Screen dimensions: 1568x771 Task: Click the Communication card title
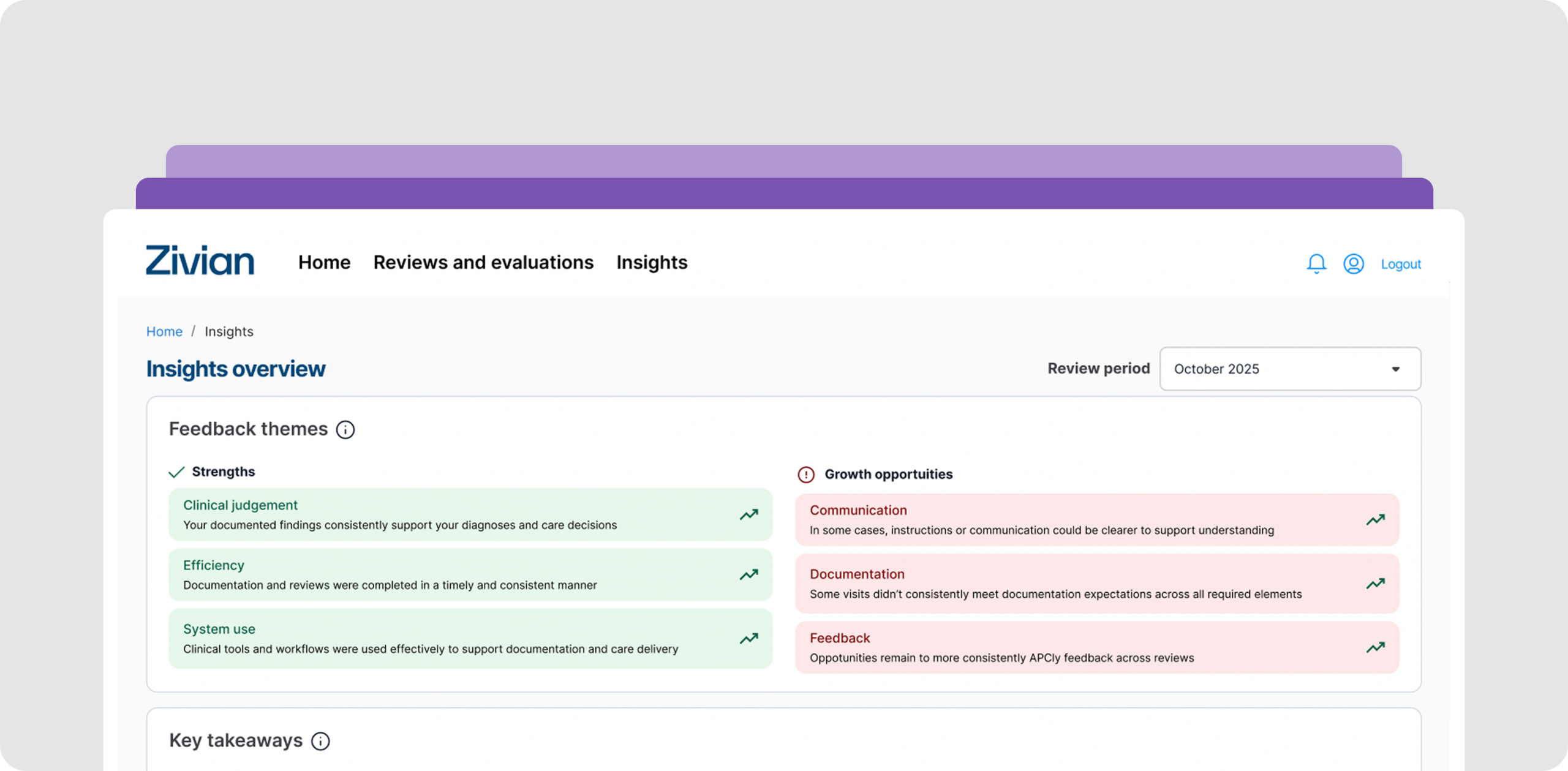(858, 510)
